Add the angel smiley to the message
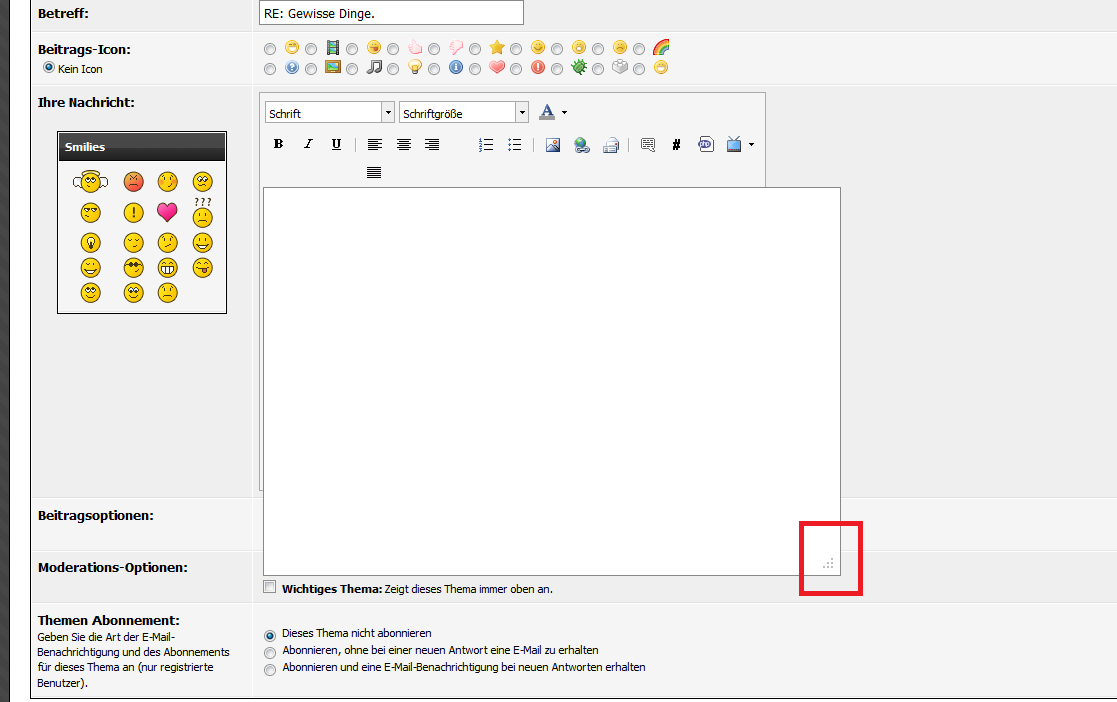This screenshot has width=1117, height=702. [x=90, y=182]
